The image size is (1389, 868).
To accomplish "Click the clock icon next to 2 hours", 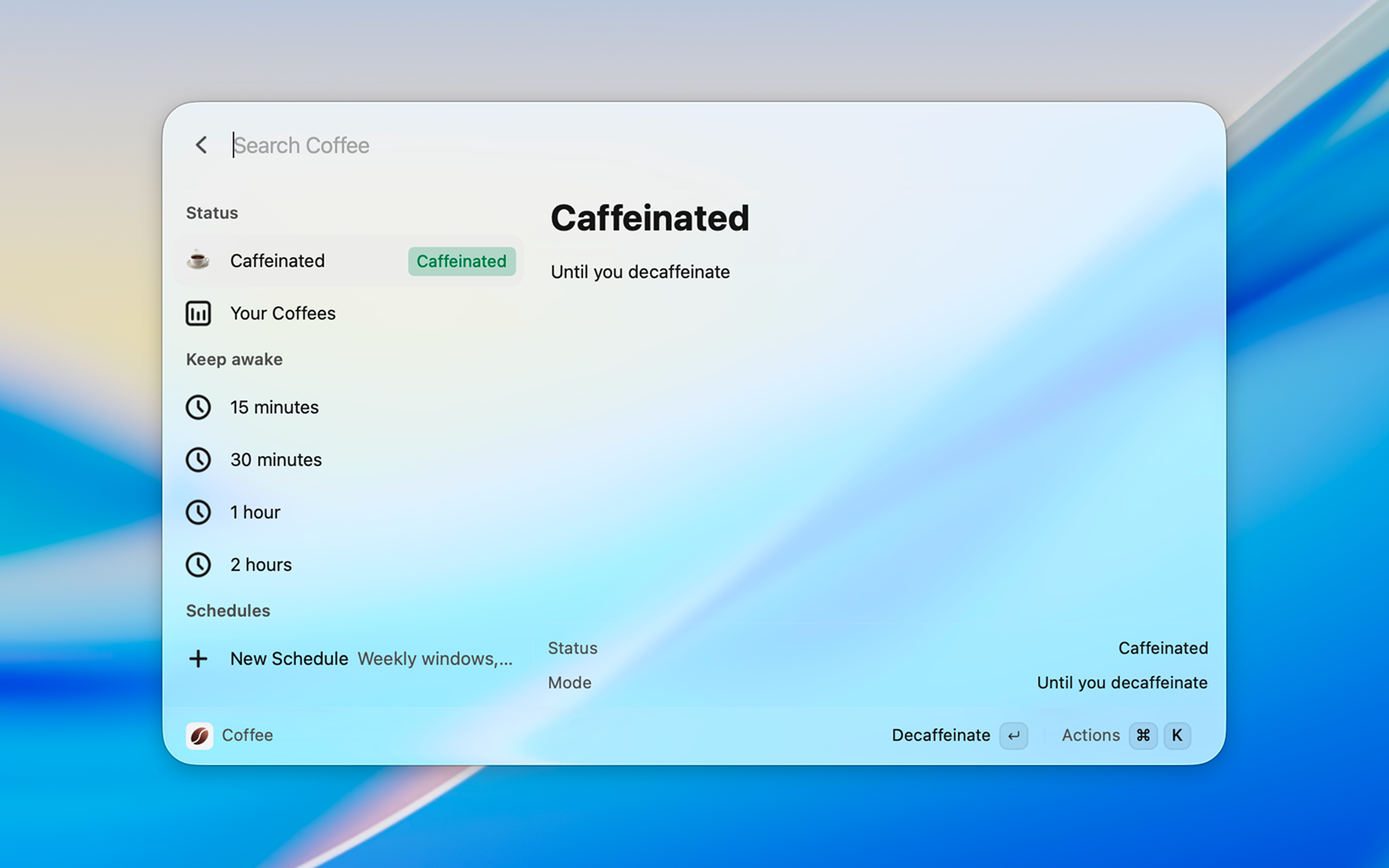I will [x=198, y=565].
